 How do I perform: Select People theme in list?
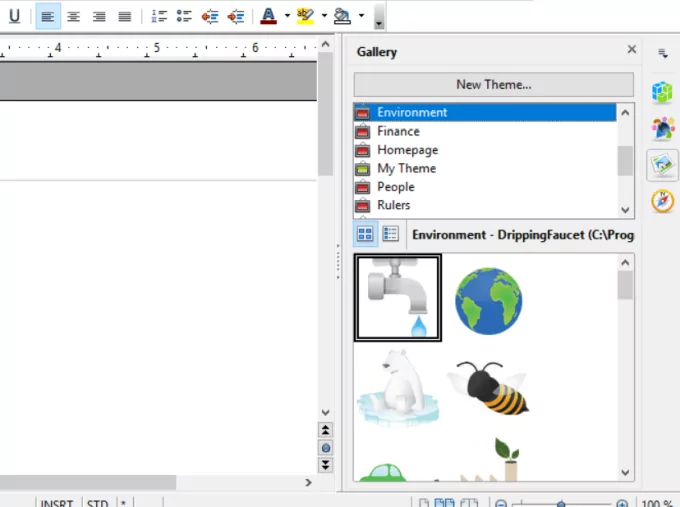(485, 187)
